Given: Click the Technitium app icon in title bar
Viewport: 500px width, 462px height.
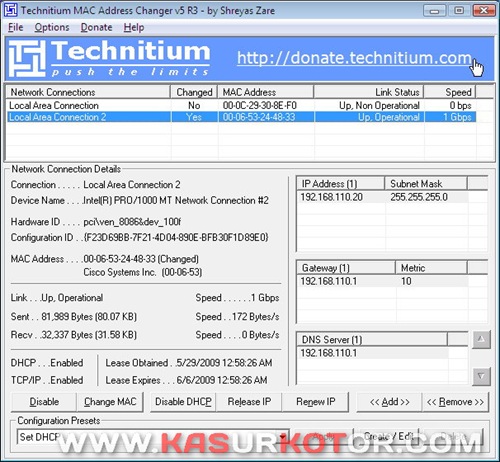Looking at the screenshot, I should tap(10, 10).
